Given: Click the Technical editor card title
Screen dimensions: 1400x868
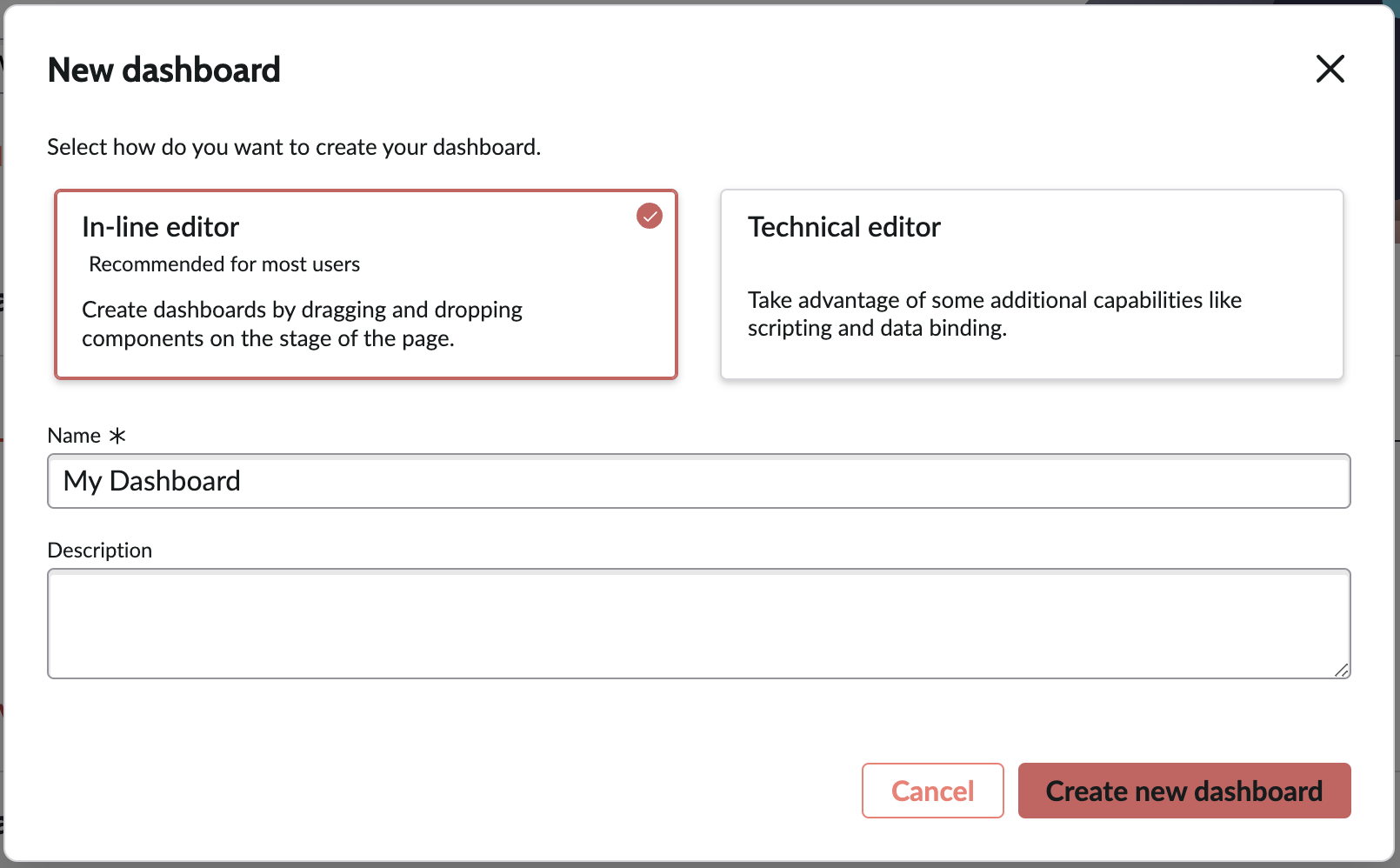Looking at the screenshot, I should coord(844,227).
